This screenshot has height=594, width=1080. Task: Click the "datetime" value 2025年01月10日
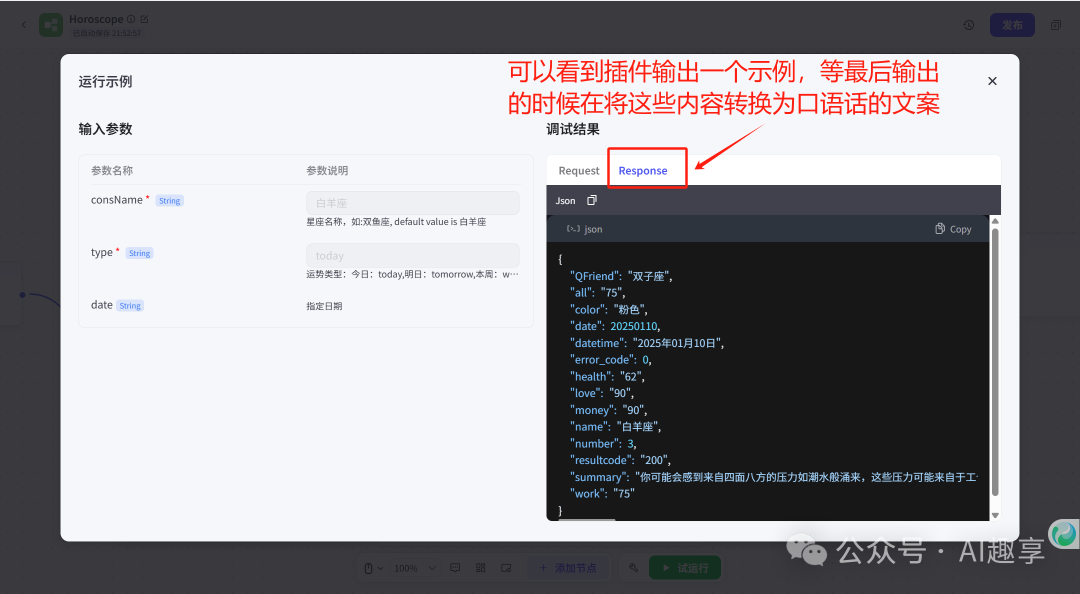click(678, 342)
